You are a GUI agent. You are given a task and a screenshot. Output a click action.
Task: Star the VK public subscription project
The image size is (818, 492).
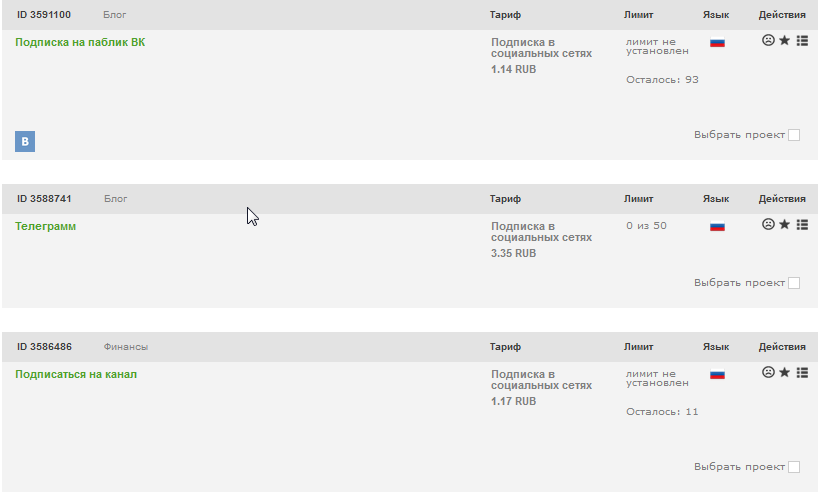pyautogui.click(x=785, y=40)
